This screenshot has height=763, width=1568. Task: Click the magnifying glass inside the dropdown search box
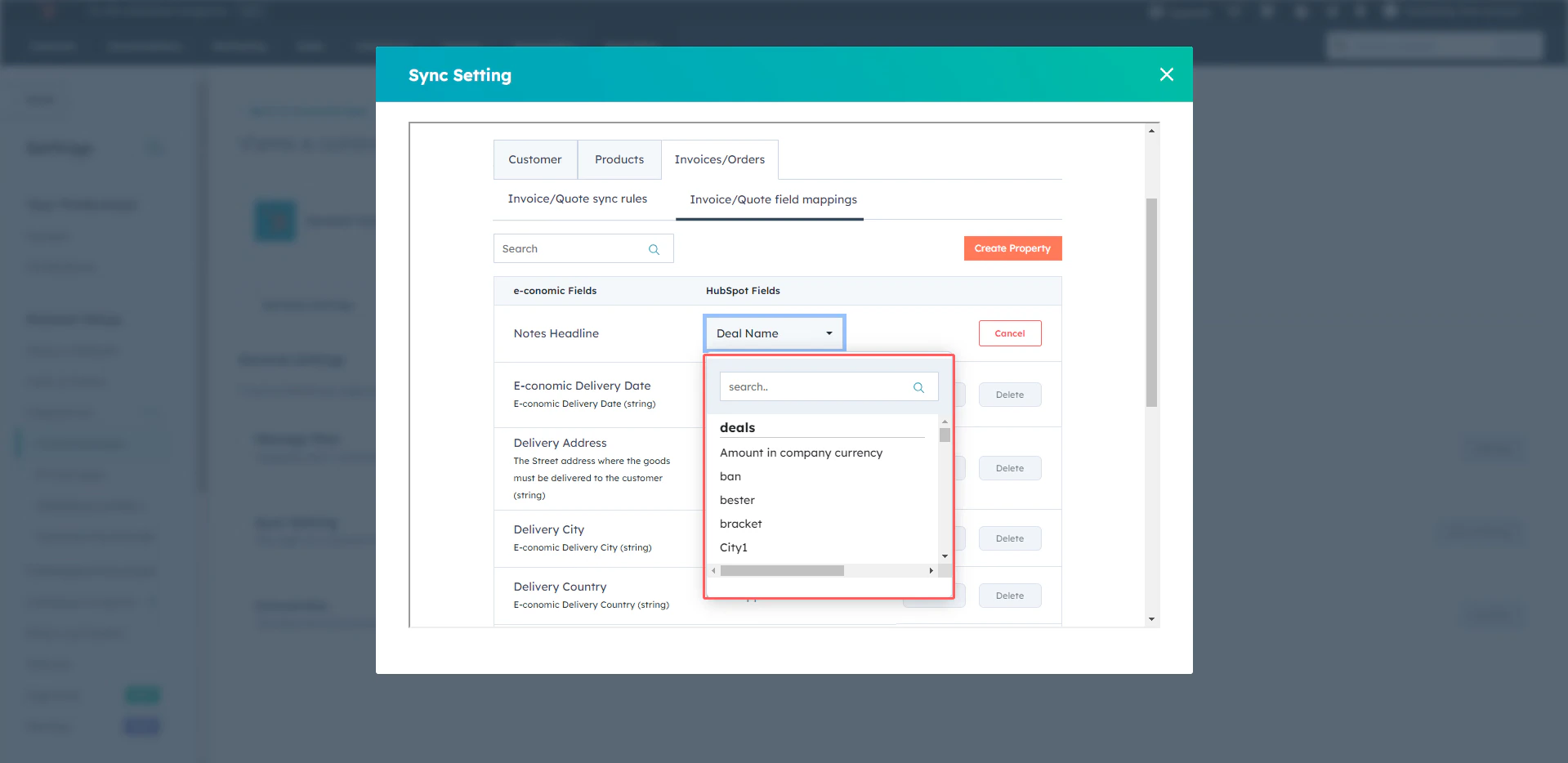click(918, 386)
